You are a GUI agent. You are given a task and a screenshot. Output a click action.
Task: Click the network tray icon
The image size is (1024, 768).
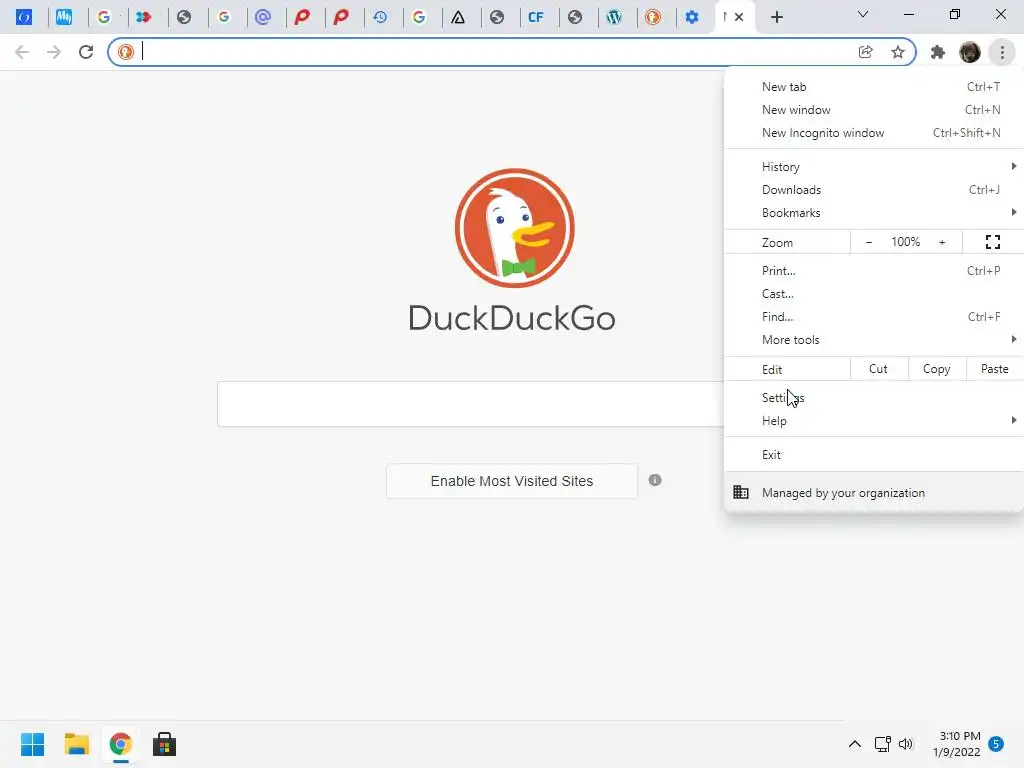click(x=882, y=744)
